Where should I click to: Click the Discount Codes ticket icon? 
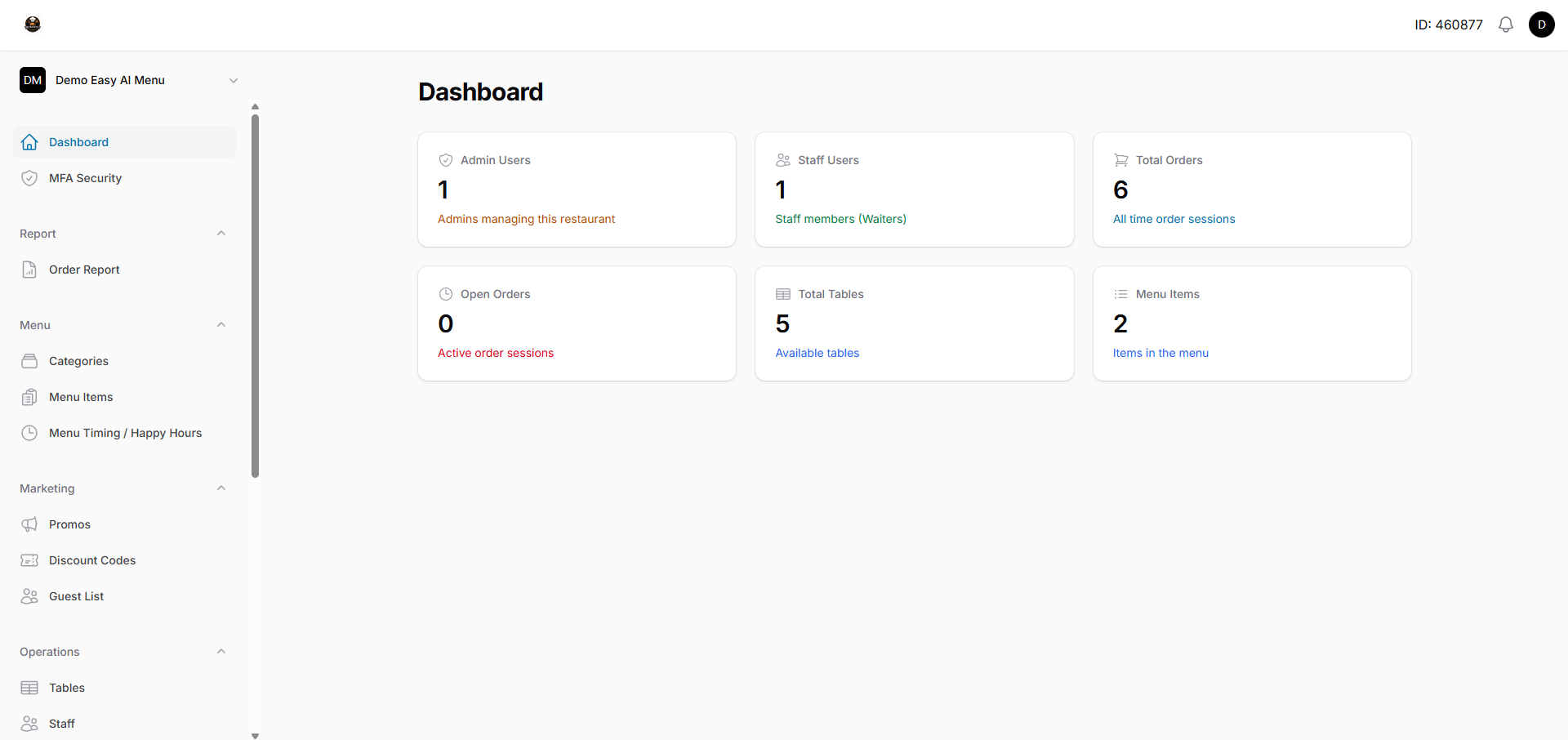click(x=29, y=560)
